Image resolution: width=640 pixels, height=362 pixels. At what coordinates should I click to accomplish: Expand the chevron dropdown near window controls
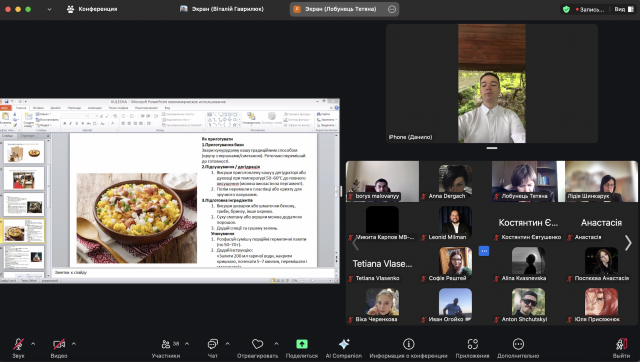[49, 9]
